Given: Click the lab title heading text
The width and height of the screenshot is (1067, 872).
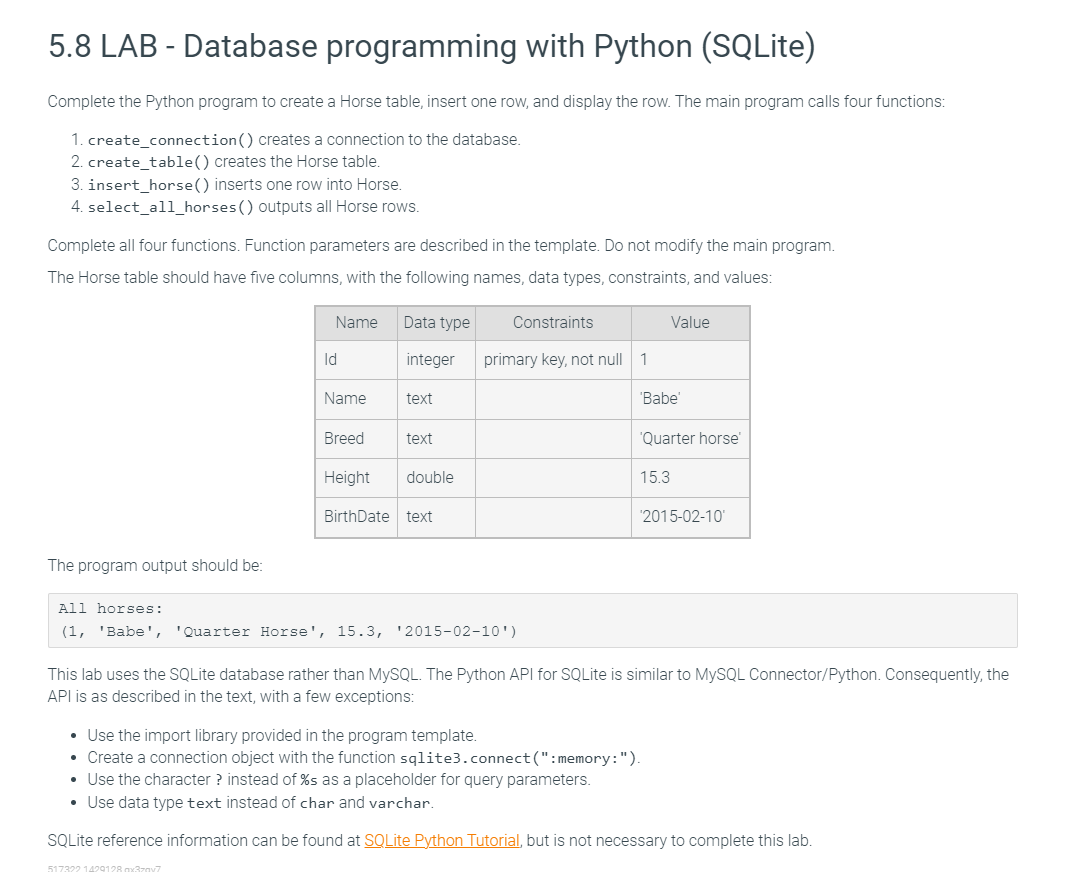Looking at the screenshot, I should (x=430, y=46).
